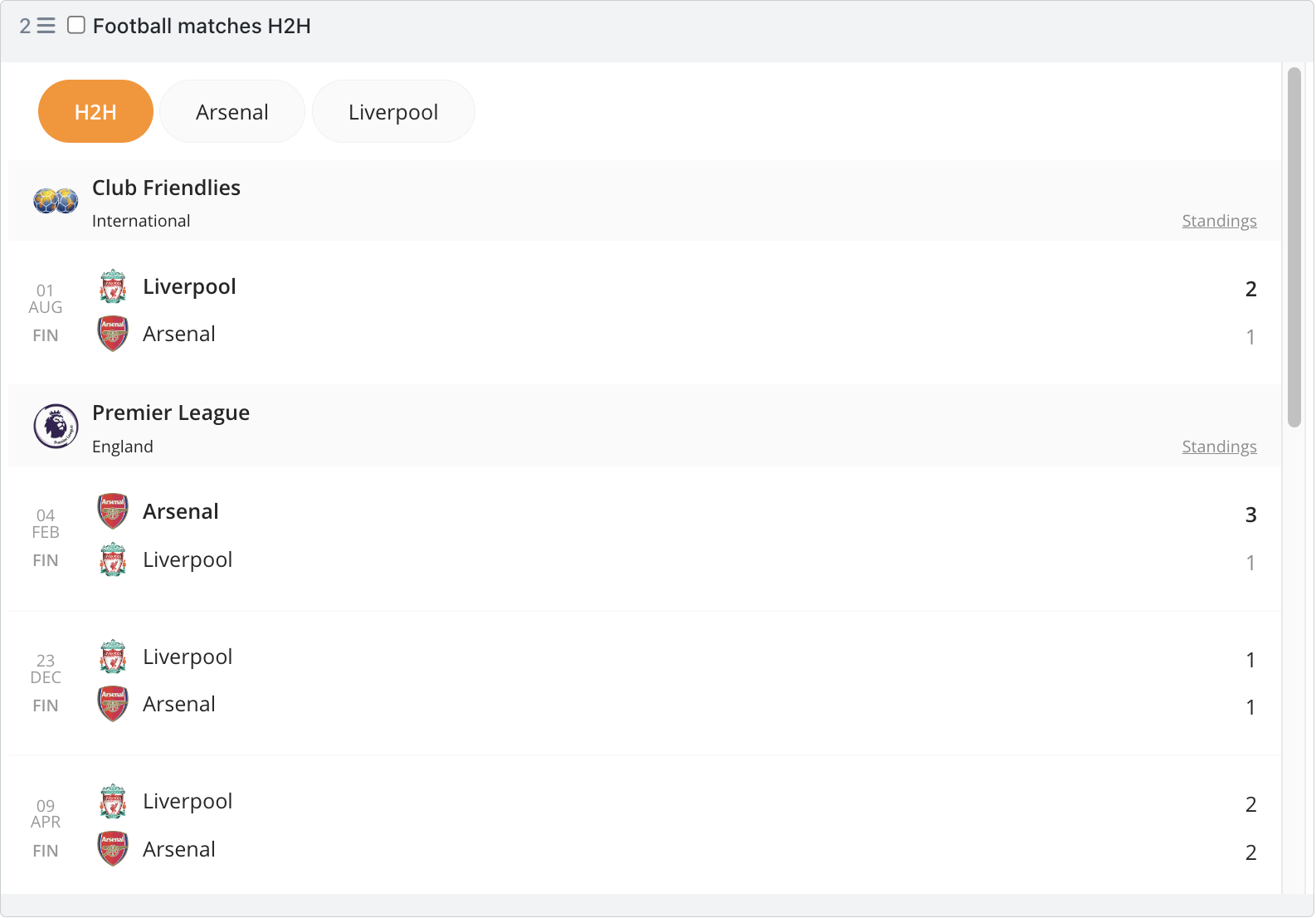Switch to the Arsenal tab
The image size is (1316, 918).
pos(232,111)
